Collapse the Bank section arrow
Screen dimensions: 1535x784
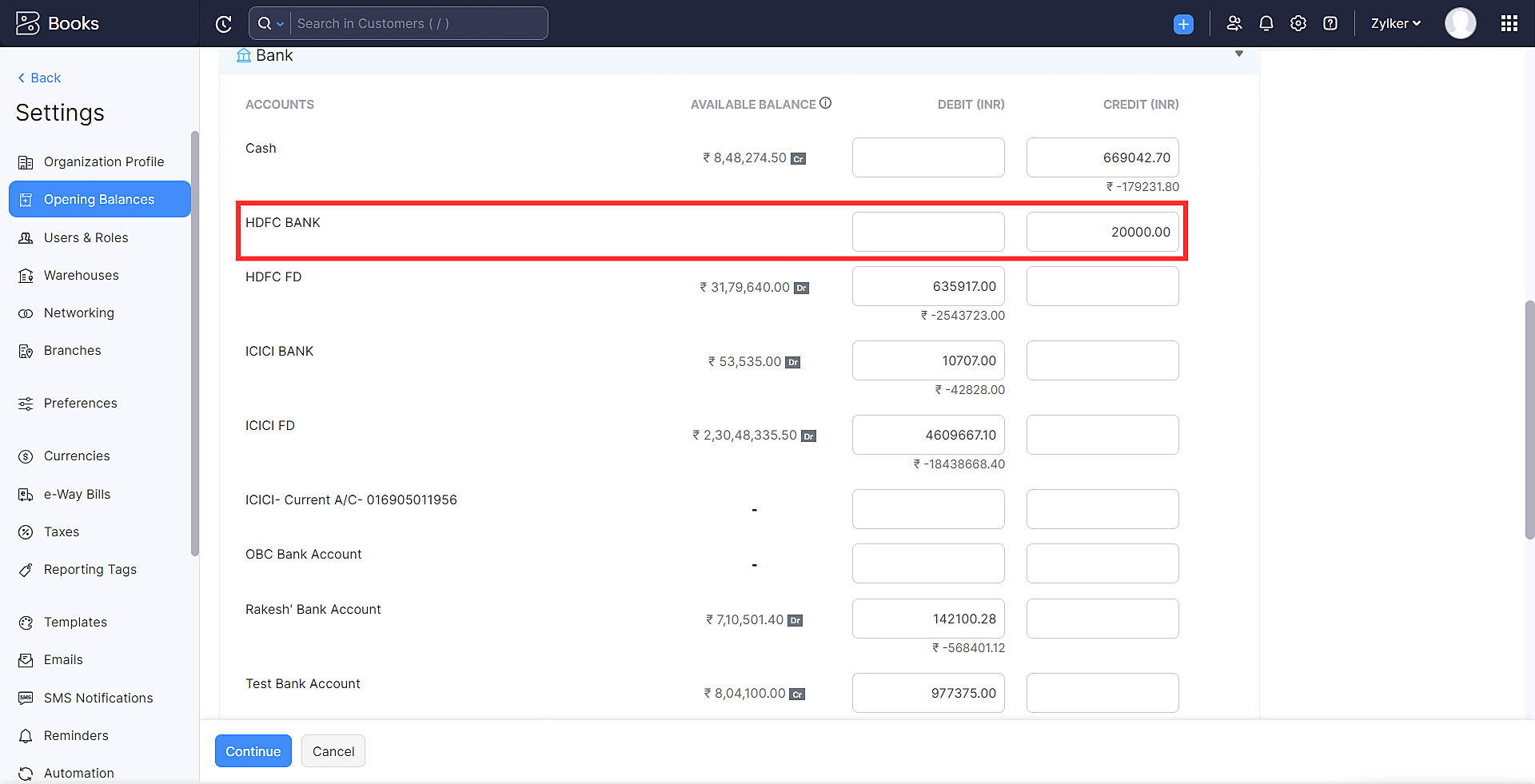point(1238,54)
